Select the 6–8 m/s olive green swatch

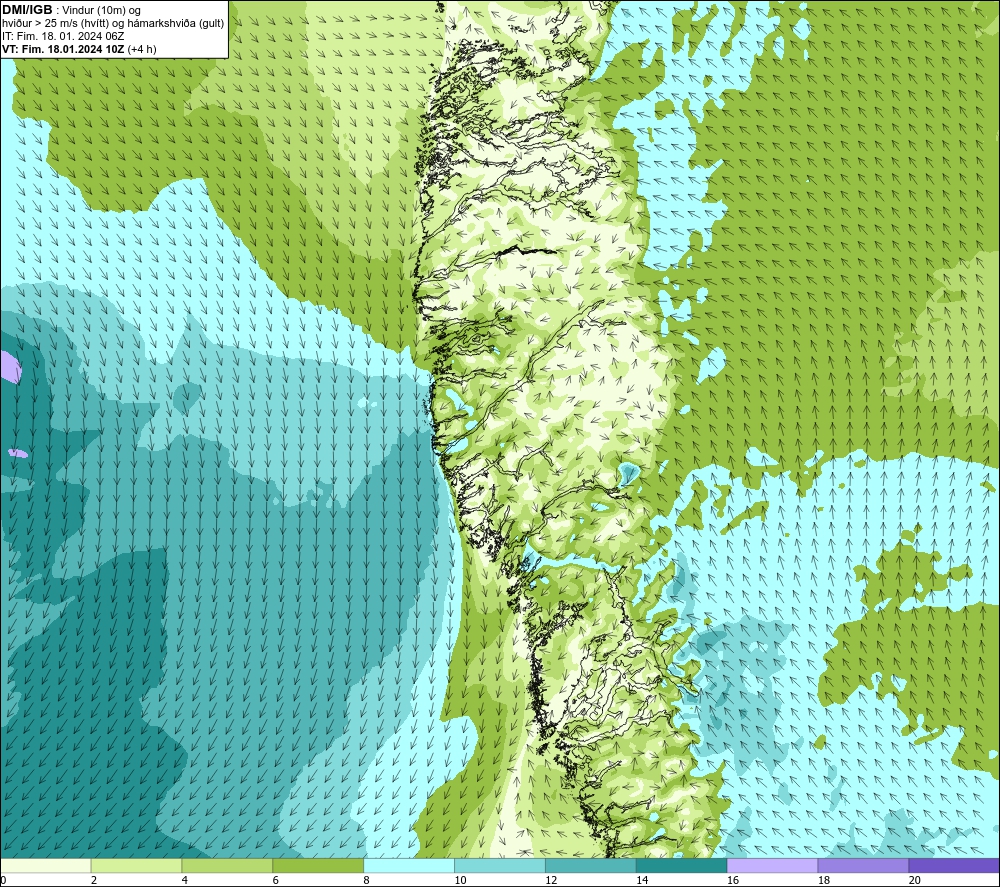318,865
